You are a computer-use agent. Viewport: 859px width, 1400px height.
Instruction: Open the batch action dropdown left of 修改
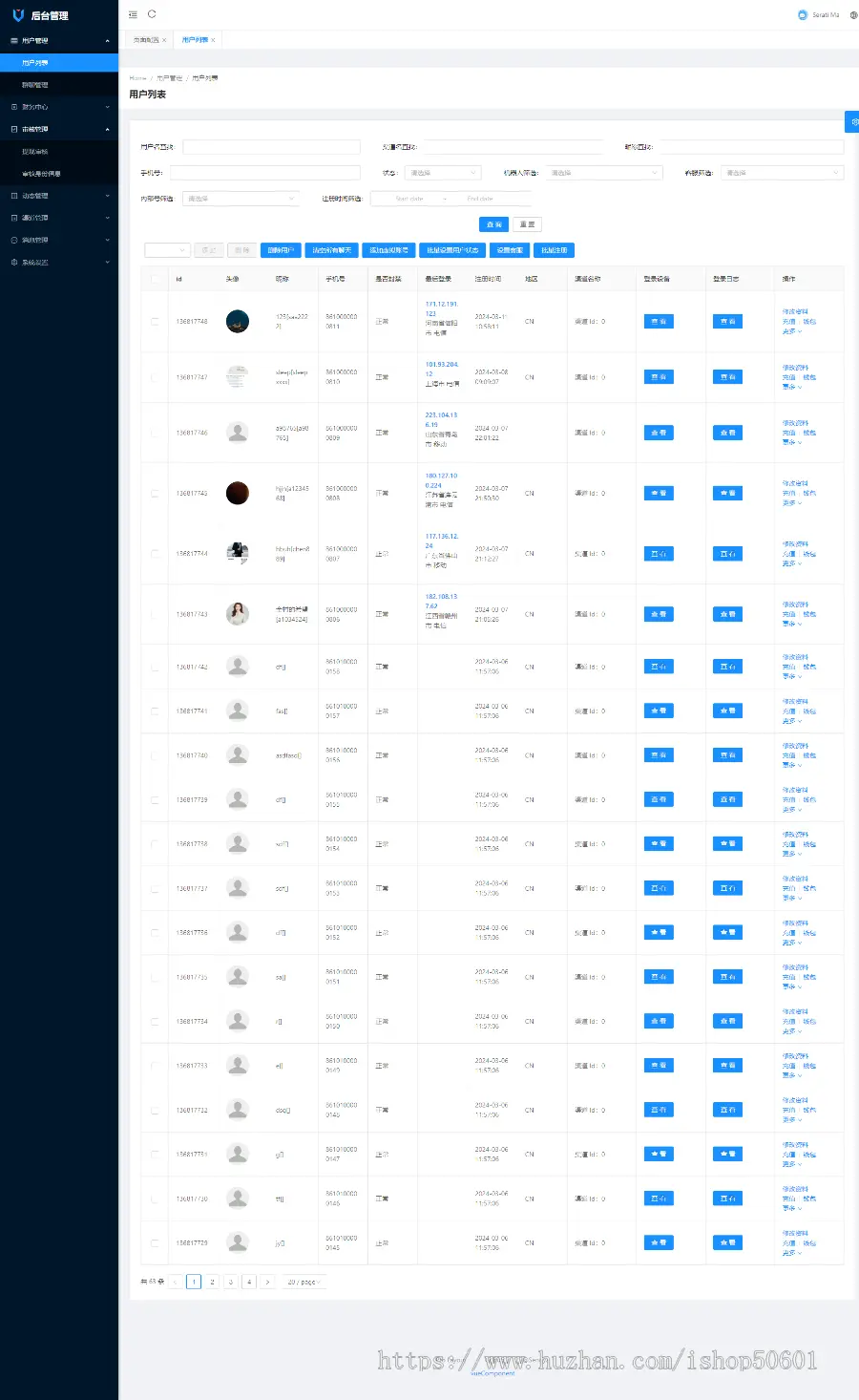tap(167, 250)
